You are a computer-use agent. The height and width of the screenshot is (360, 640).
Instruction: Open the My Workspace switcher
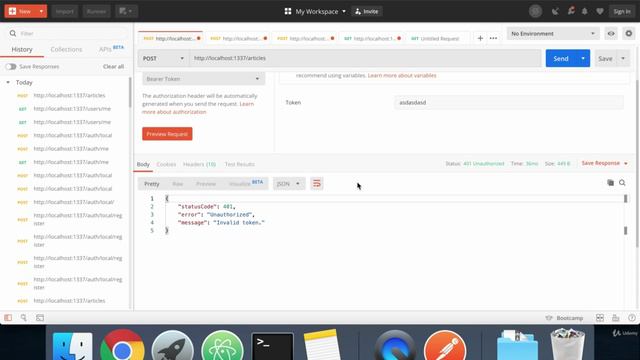[315, 11]
